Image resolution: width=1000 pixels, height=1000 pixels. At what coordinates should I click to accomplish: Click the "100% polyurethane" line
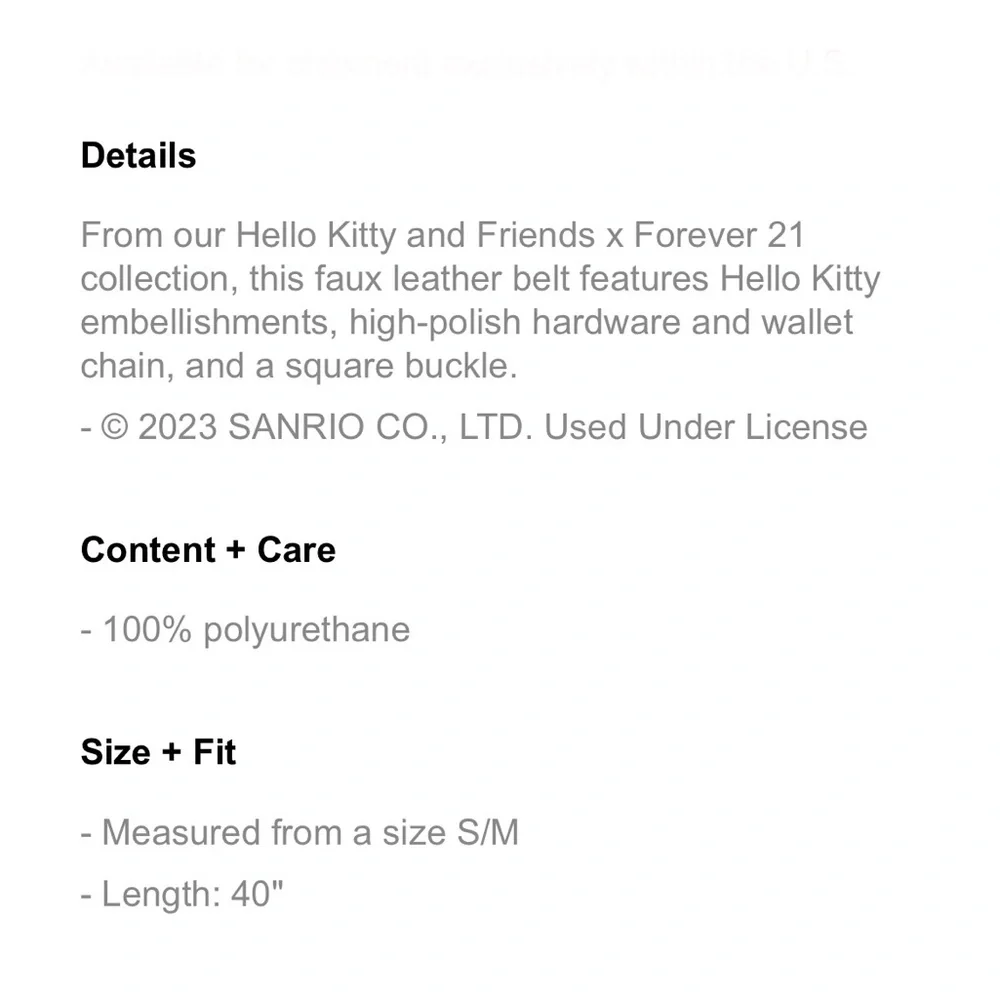point(255,630)
